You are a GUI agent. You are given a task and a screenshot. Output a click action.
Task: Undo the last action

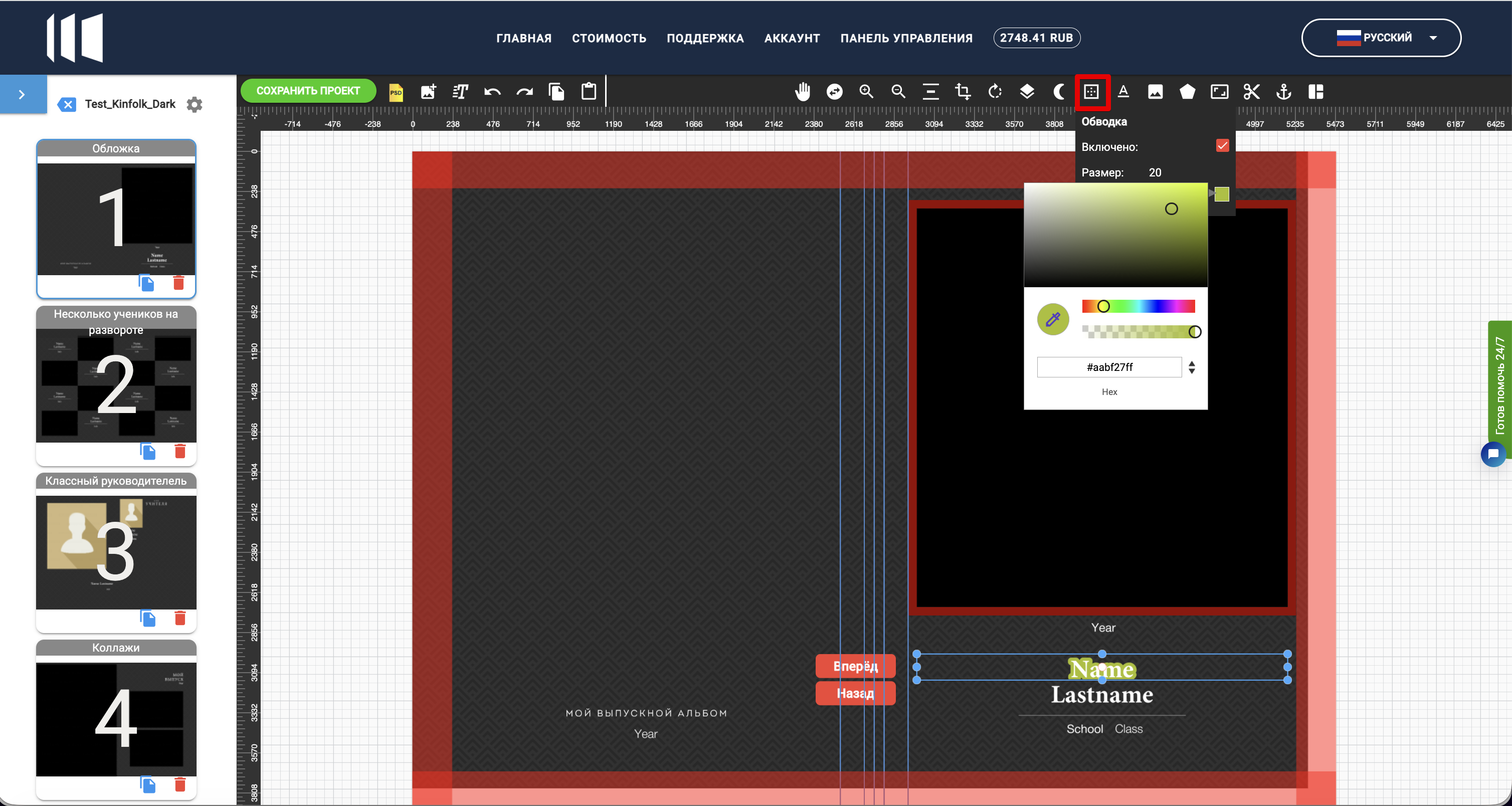492,92
